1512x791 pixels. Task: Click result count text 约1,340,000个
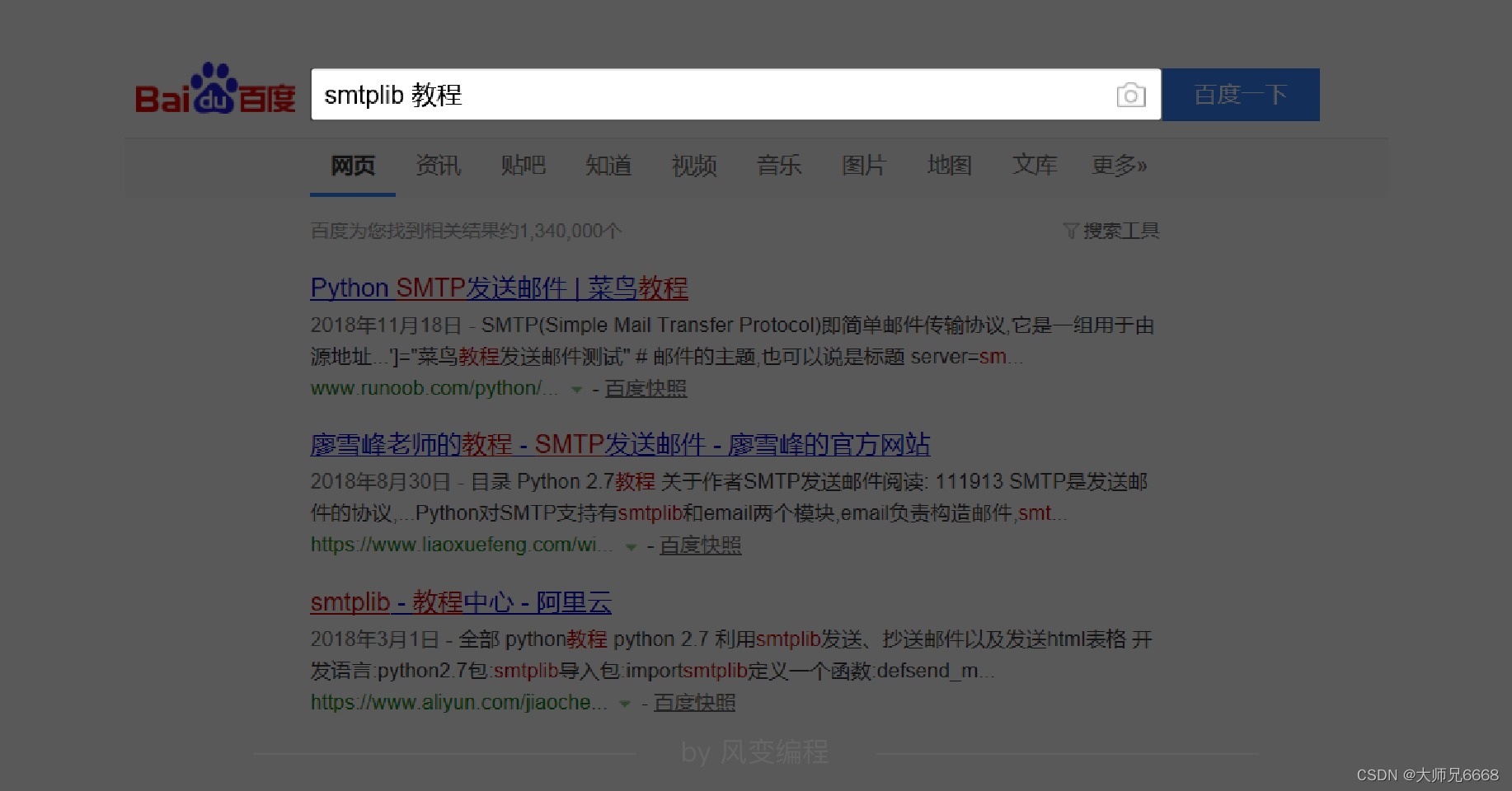(x=560, y=231)
